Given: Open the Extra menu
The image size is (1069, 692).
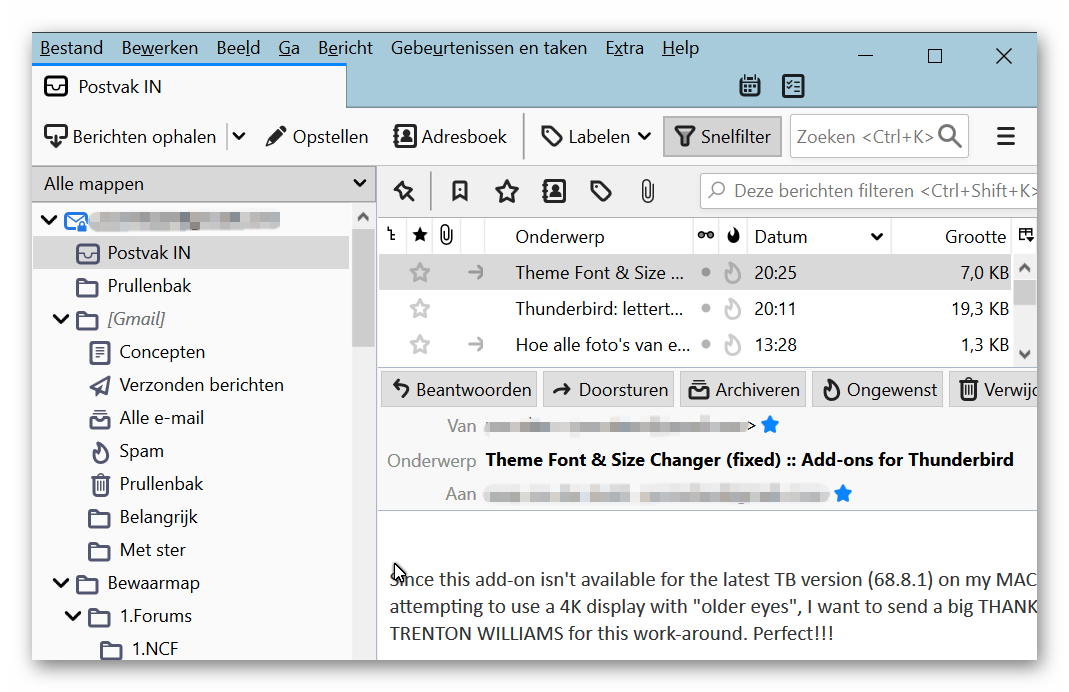Looking at the screenshot, I should 624,48.
